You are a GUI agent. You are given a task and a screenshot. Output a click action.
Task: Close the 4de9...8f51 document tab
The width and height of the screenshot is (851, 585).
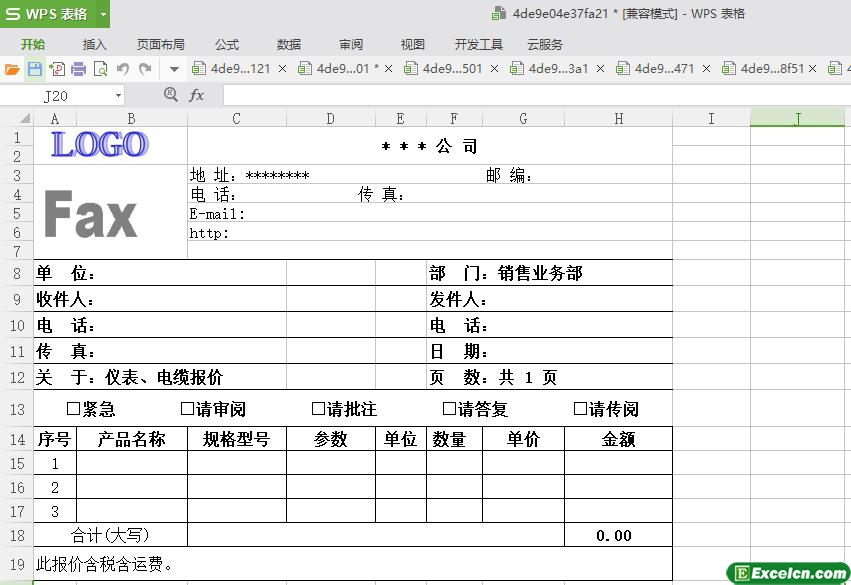(x=812, y=69)
